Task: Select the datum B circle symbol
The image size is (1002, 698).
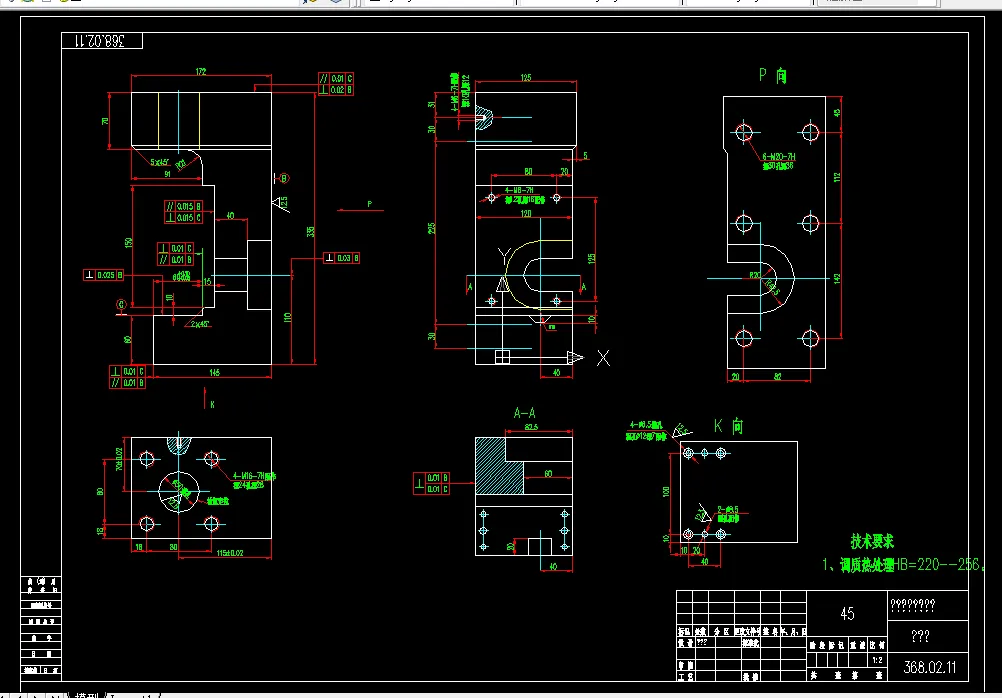Action: point(284,178)
